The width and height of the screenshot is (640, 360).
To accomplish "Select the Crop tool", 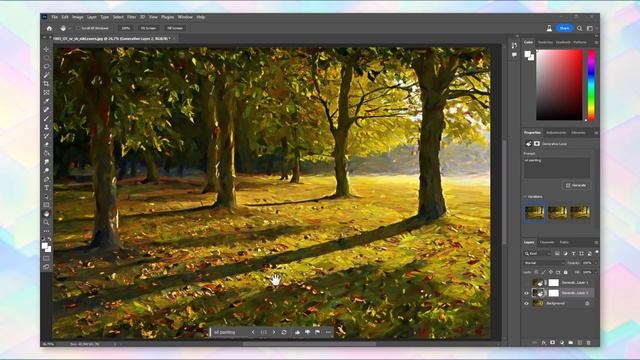I will (x=46, y=84).
